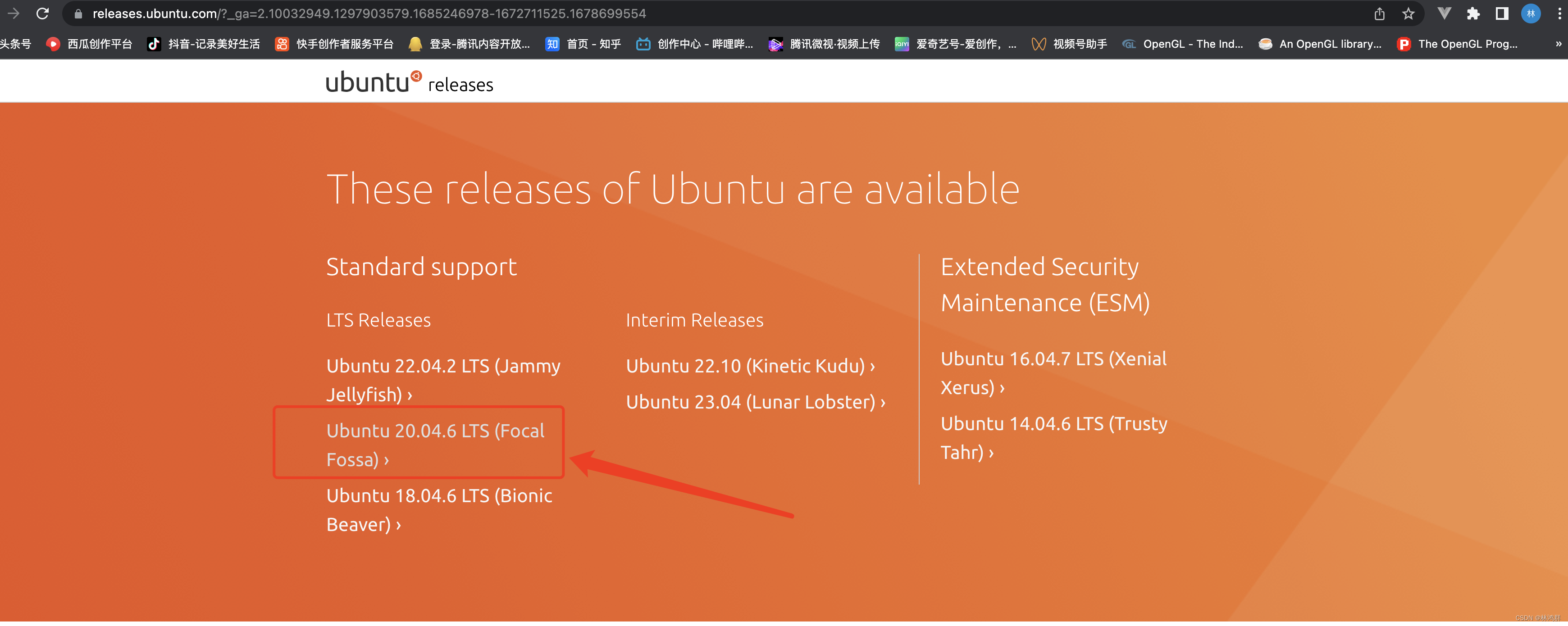This screenshot has height=626, width=1568.
Task: Open Ubuntu 16.04.7 LTS Xenial Xerus link
Action: 1053,373
